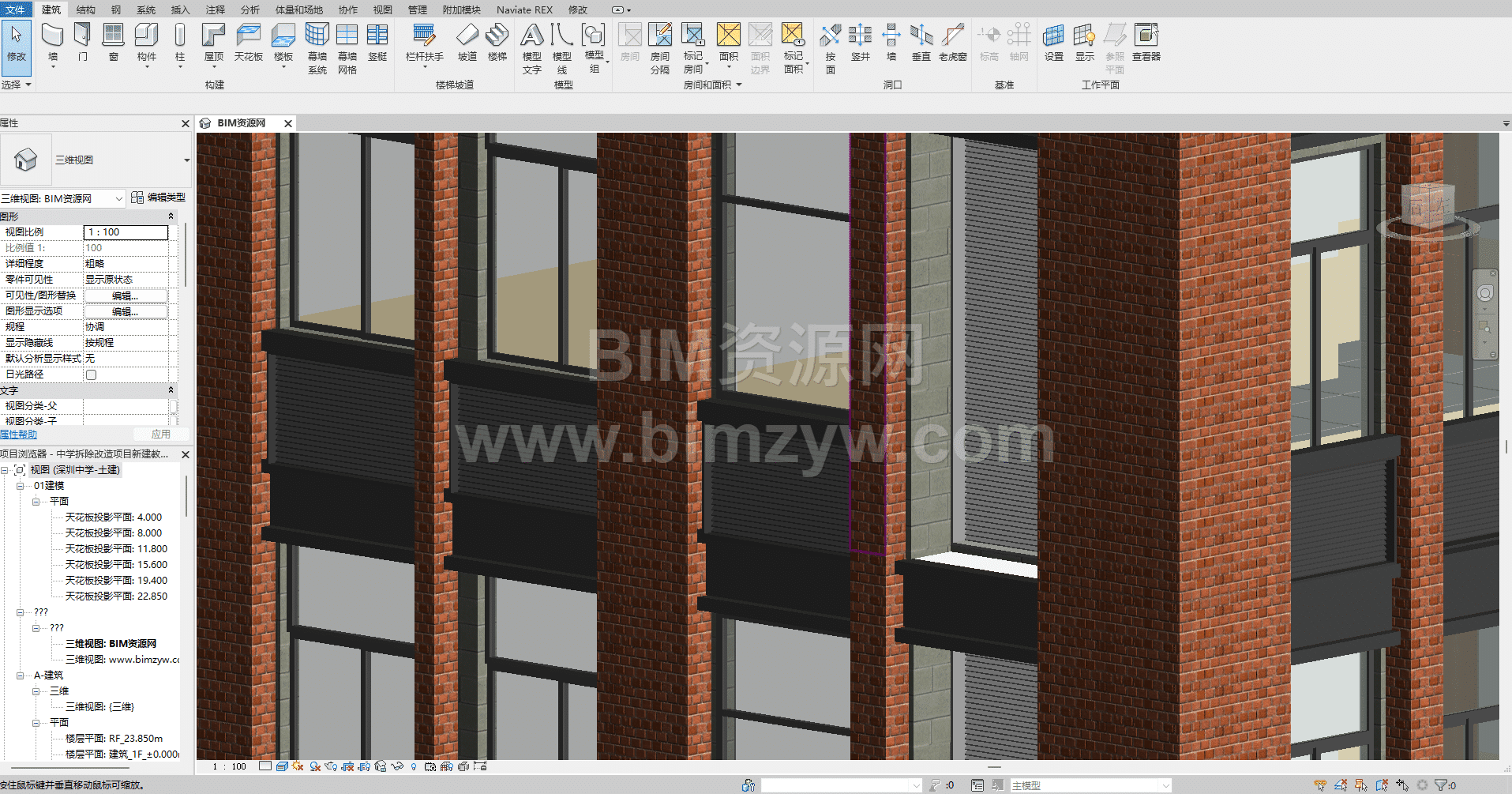Select the Model Line (模型线) tool
The image size is (1512, 794).
[562, 48]
